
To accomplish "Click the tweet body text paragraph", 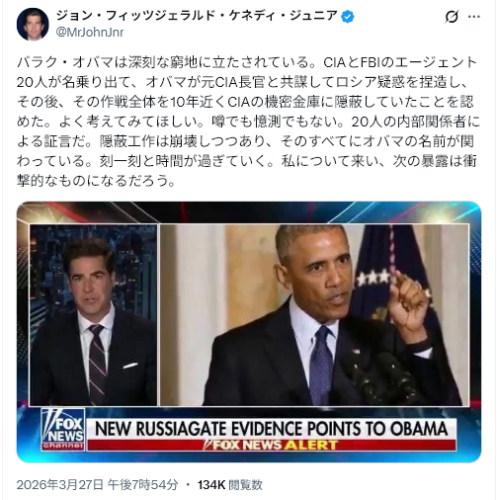I will click(x=248, y=121).
